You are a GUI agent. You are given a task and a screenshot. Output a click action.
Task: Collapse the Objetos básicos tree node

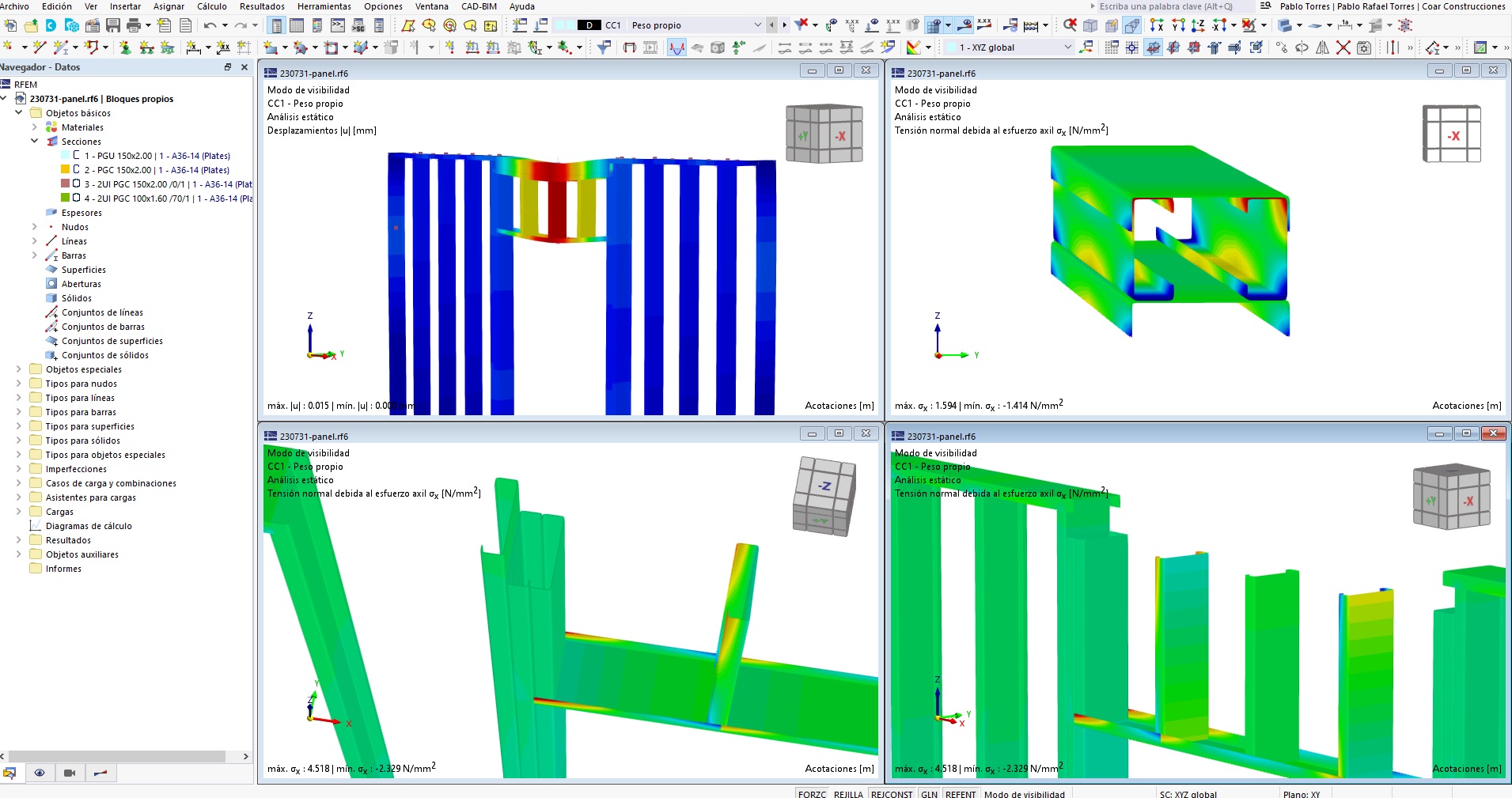pos(18,113)
